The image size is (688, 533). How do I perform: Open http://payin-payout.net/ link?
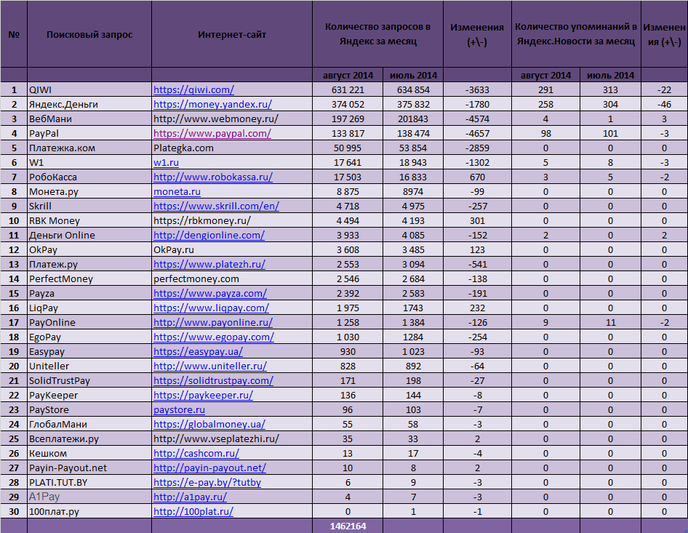click(210, 468)
